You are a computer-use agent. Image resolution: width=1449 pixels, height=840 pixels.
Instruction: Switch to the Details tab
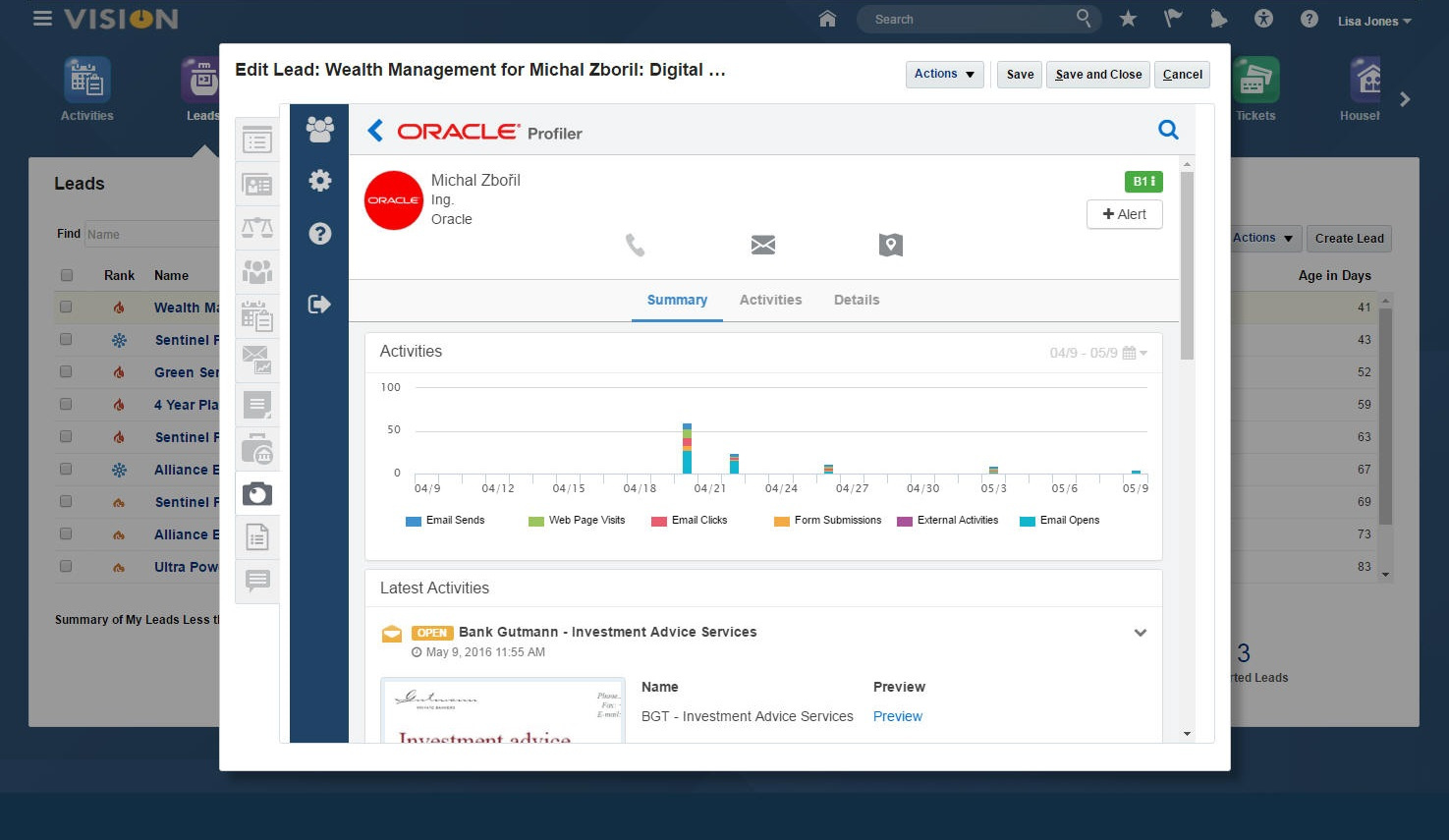tap(857, 301)
